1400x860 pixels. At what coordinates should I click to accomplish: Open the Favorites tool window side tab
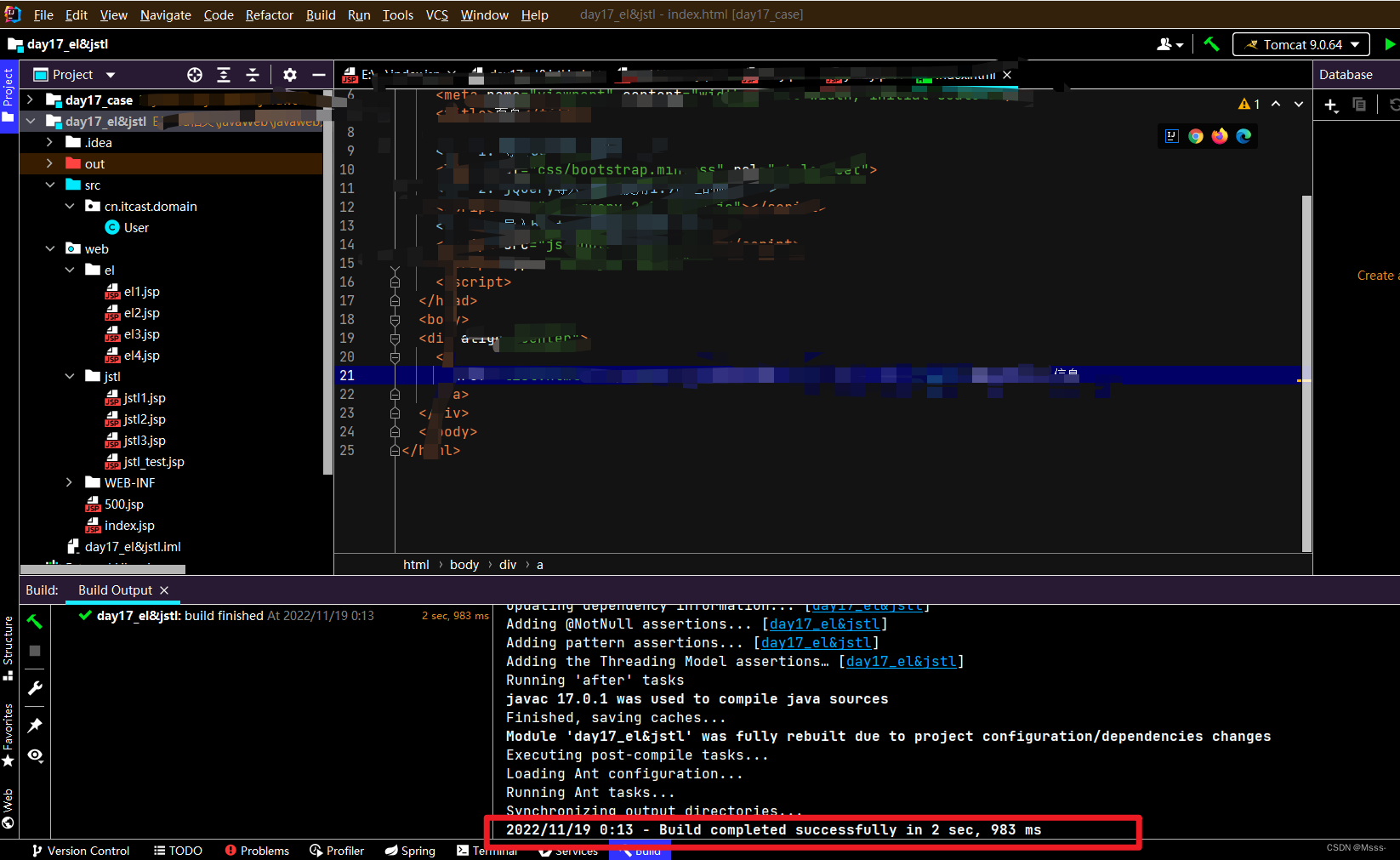(x=9, y=735)
